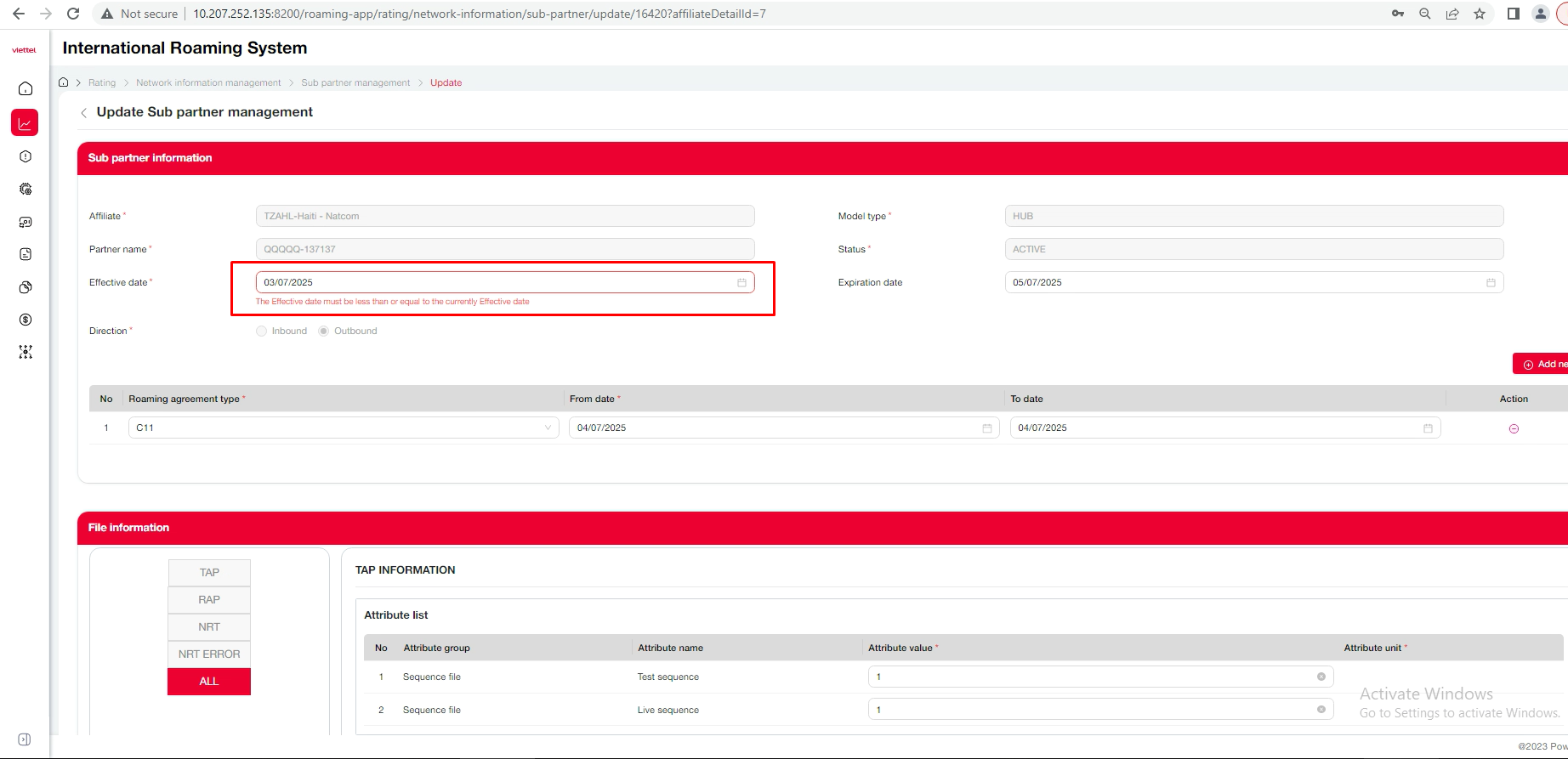
Task: Expand the sidebar using the bottom collapse icon
Action: click(x=25, y=739)
